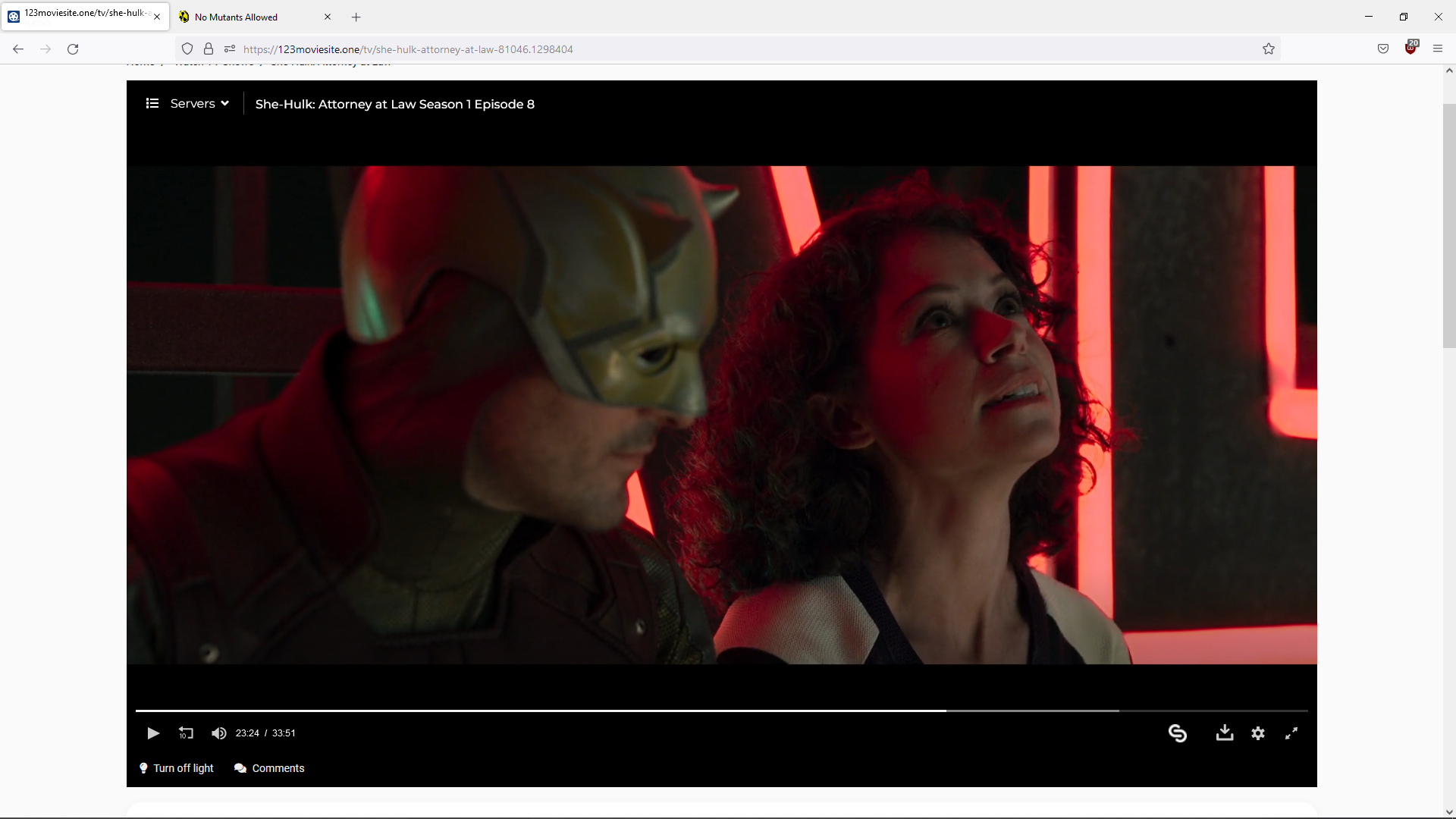Go back to the previous page
The height and width of the screenshot is (819, 1456).
18,49
